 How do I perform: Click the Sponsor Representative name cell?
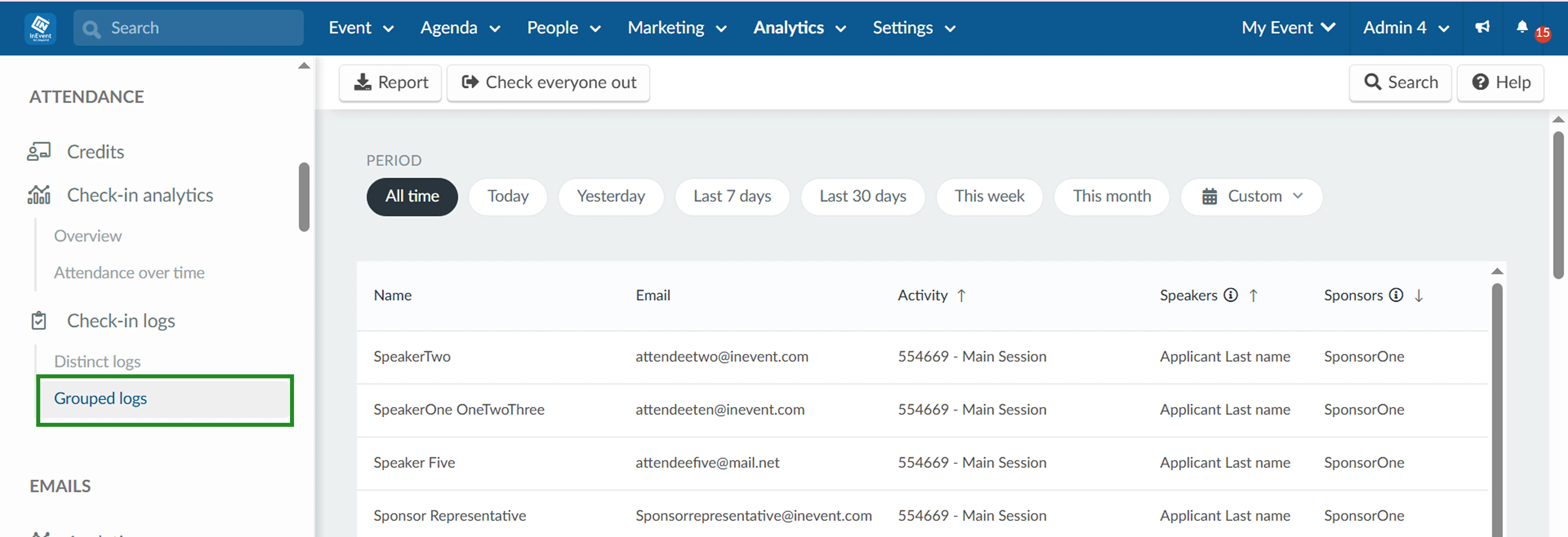point(450,516)
